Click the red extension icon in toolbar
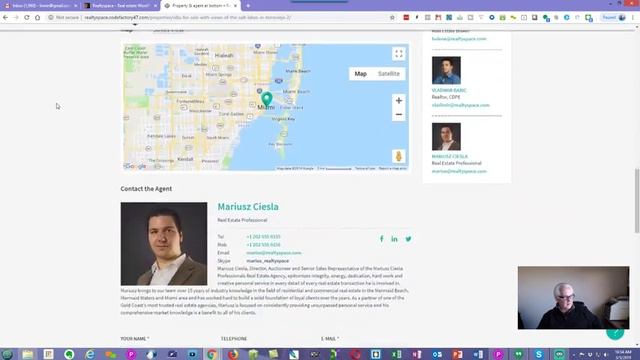This screenshot has width=640, height=360. click(406, 18)
